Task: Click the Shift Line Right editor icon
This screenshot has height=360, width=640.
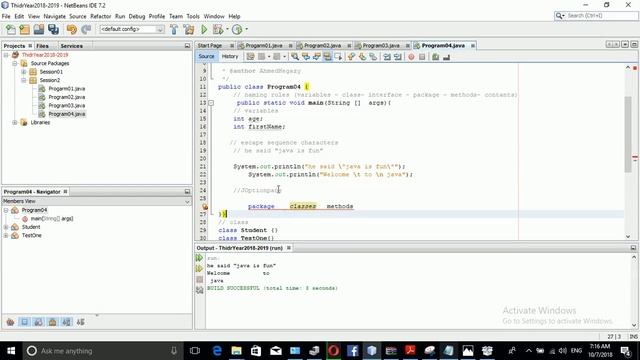Action: tap(398, 57)
